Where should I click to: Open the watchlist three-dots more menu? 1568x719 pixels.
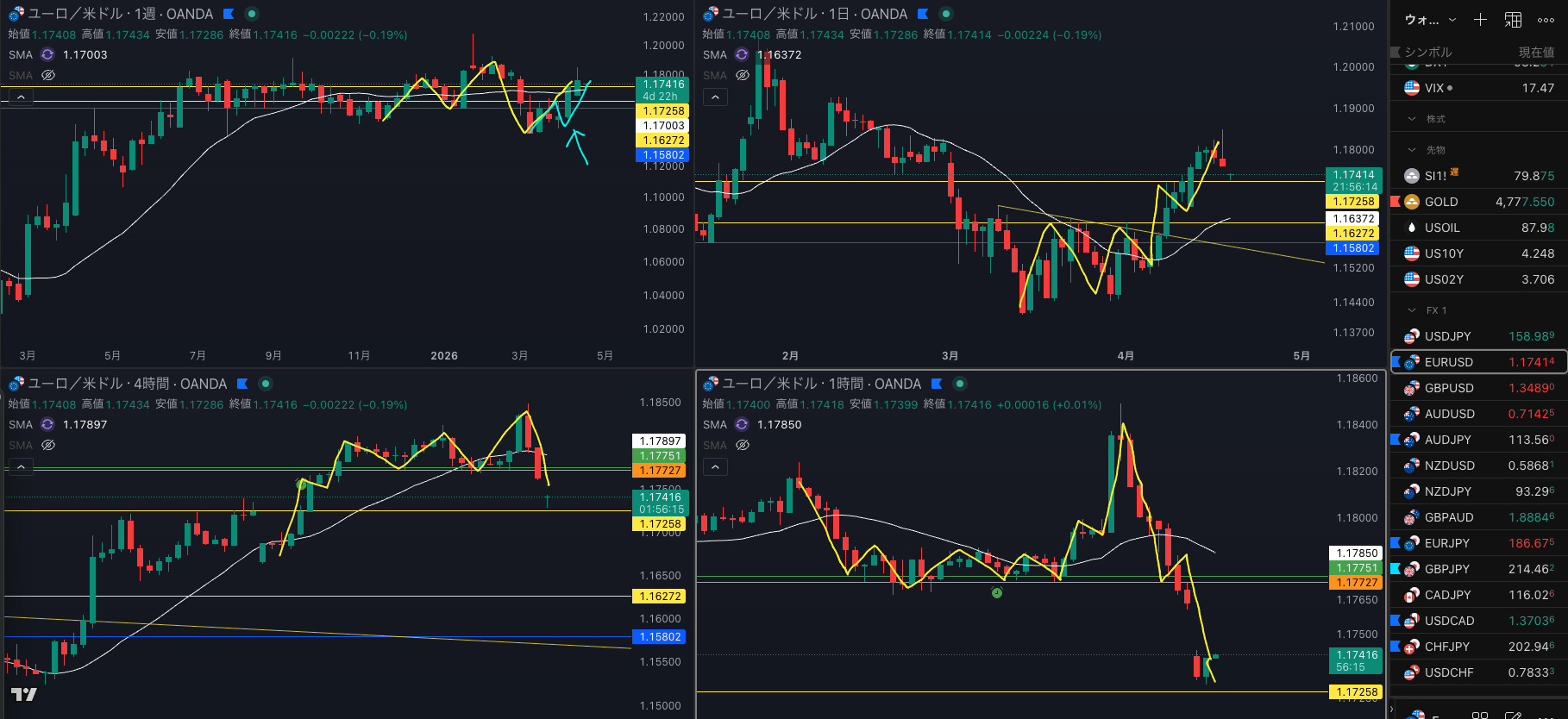tap(1546, 20)
